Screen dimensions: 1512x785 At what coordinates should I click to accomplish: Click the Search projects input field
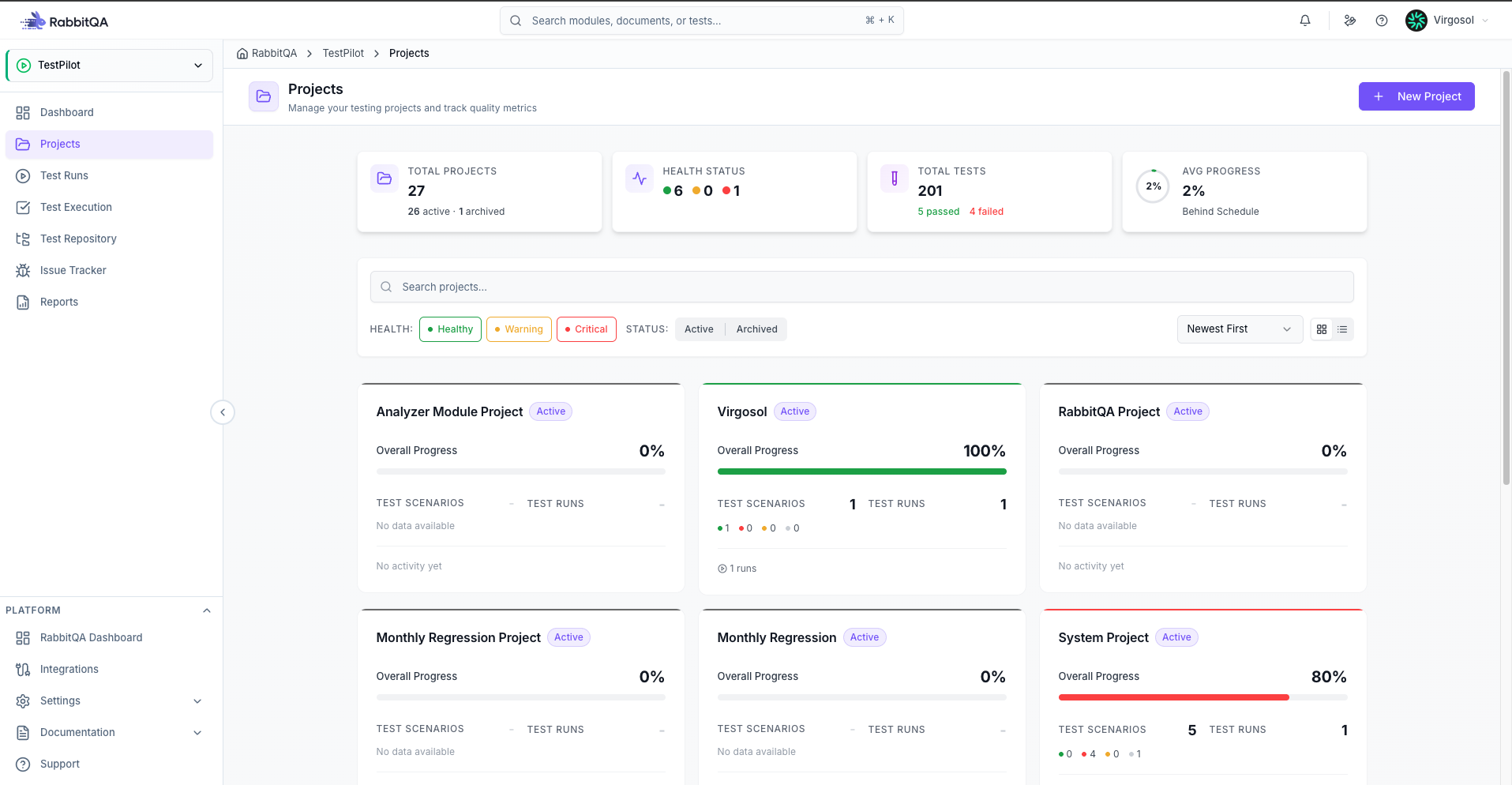tap(862, 287)
